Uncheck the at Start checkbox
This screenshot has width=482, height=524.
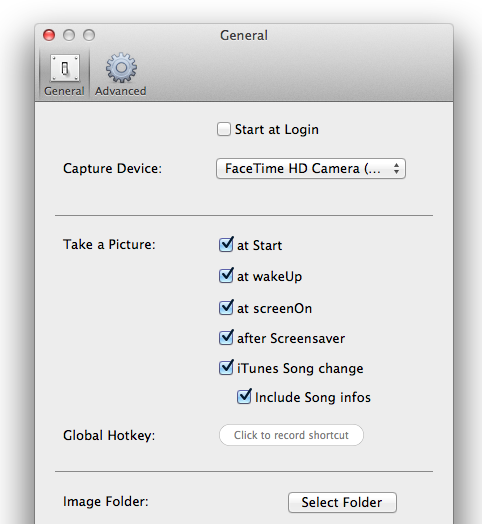point(226,245)
